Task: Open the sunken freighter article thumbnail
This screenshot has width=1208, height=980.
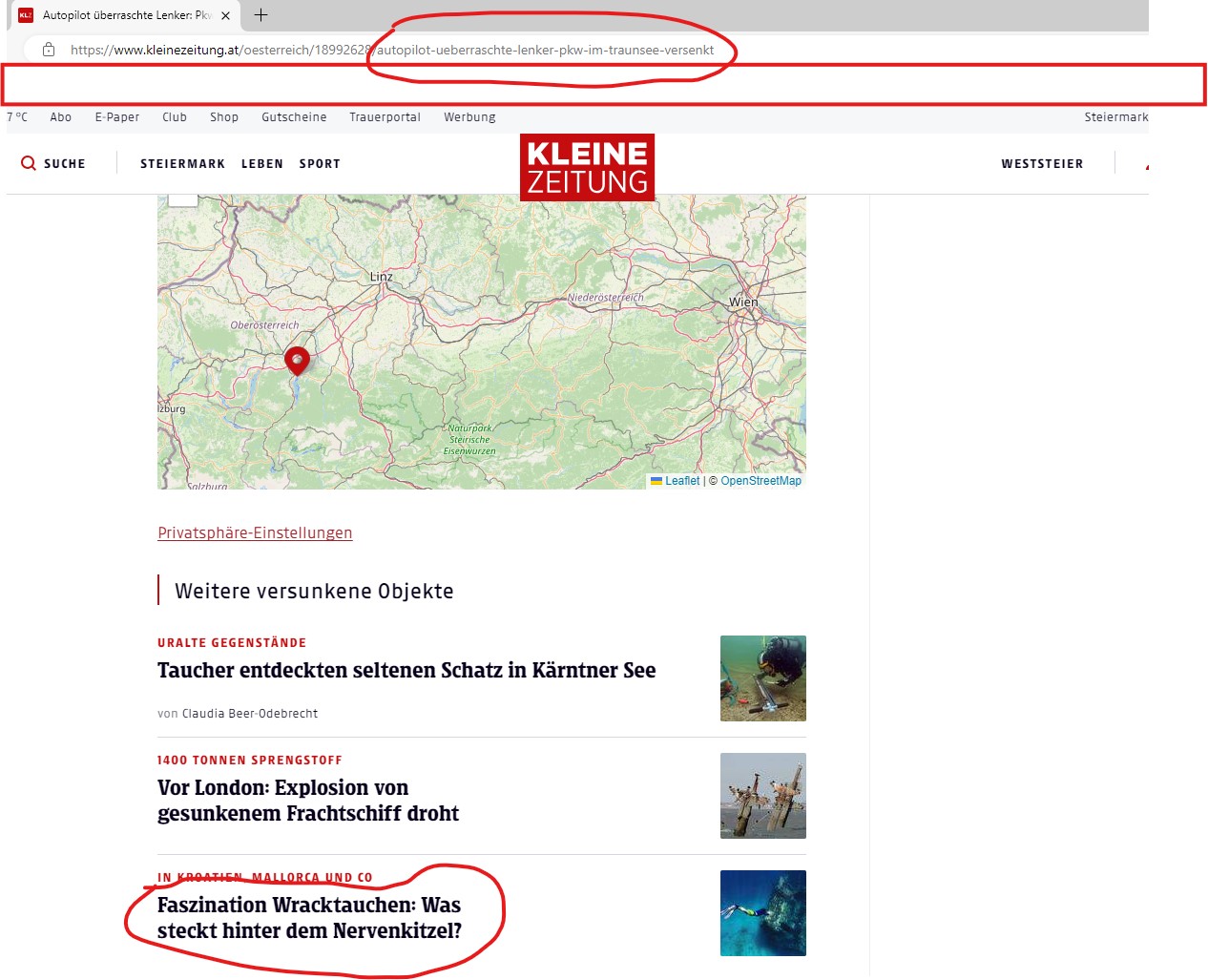Action: point(762,796)
